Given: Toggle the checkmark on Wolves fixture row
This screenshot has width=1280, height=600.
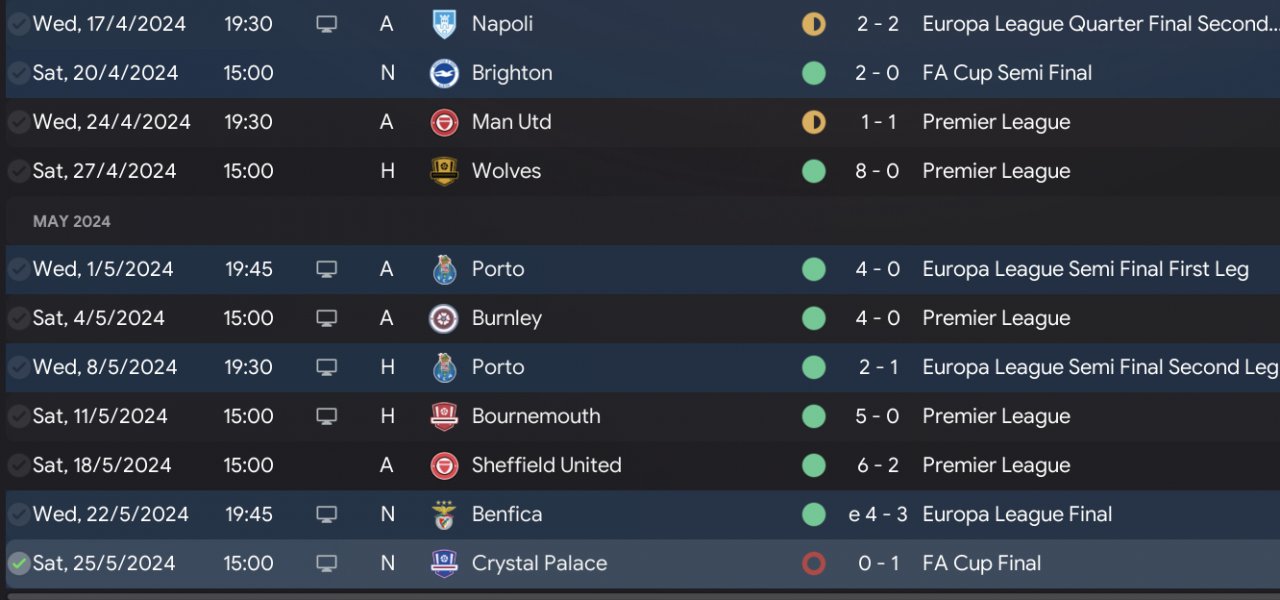Looking at the screenshot, I should (x=18, y=171).
